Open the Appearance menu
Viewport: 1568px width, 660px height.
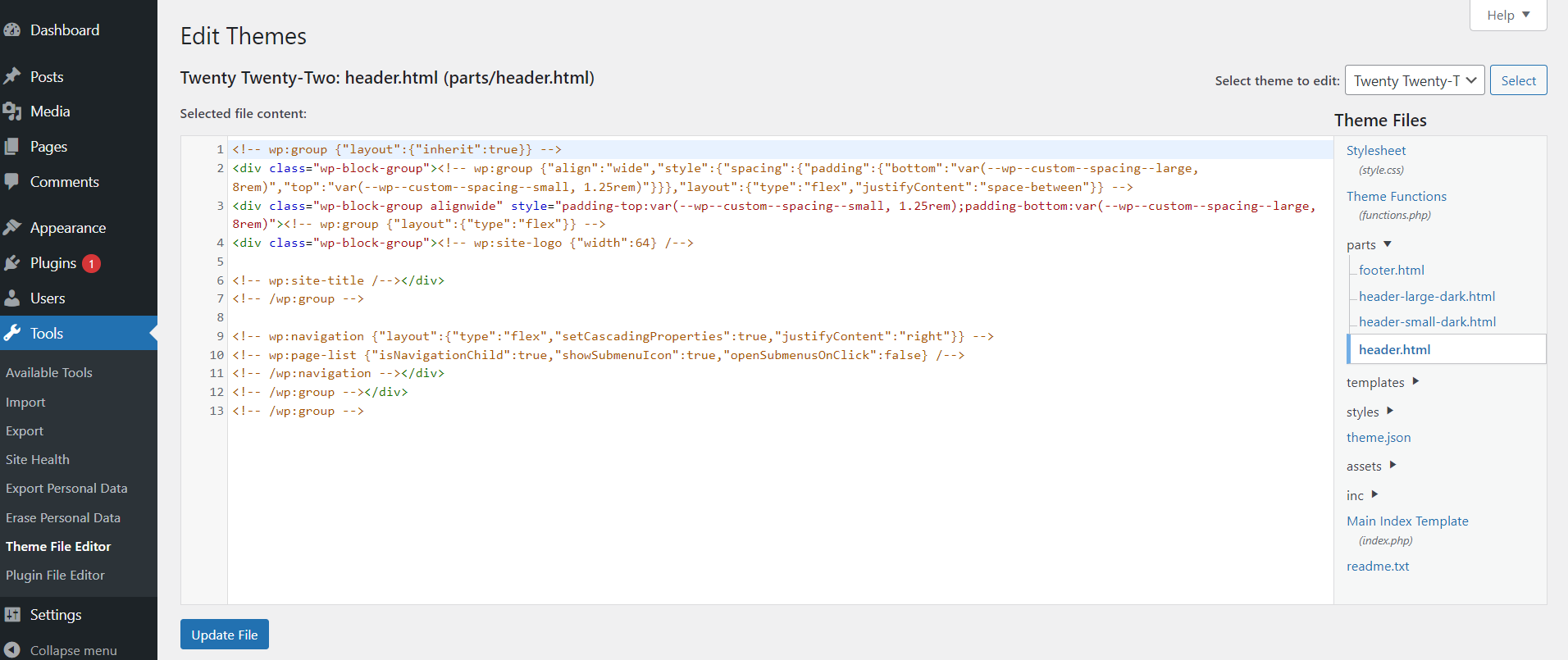click(x=68, y=228)
